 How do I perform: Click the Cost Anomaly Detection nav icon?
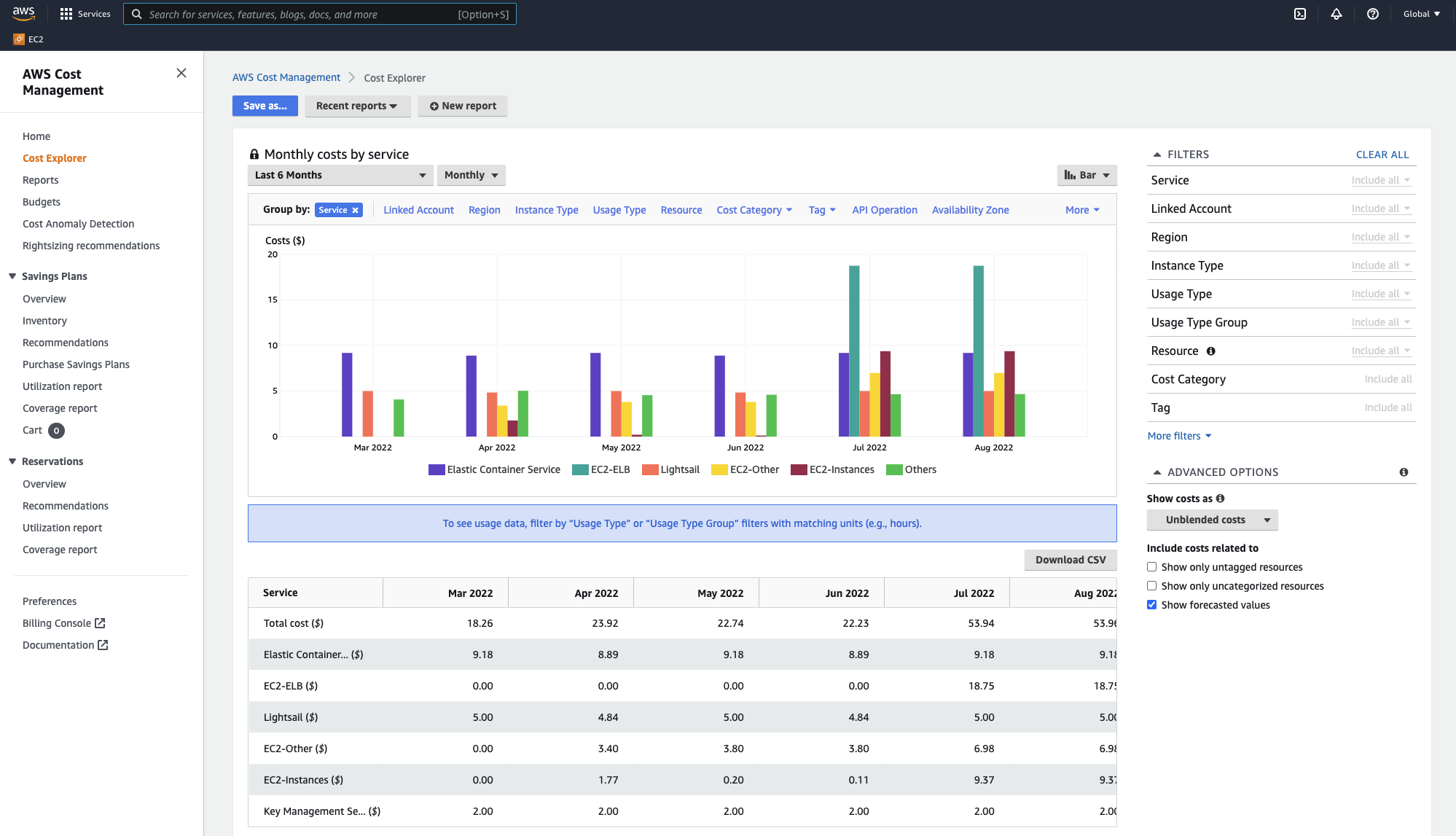78,223
